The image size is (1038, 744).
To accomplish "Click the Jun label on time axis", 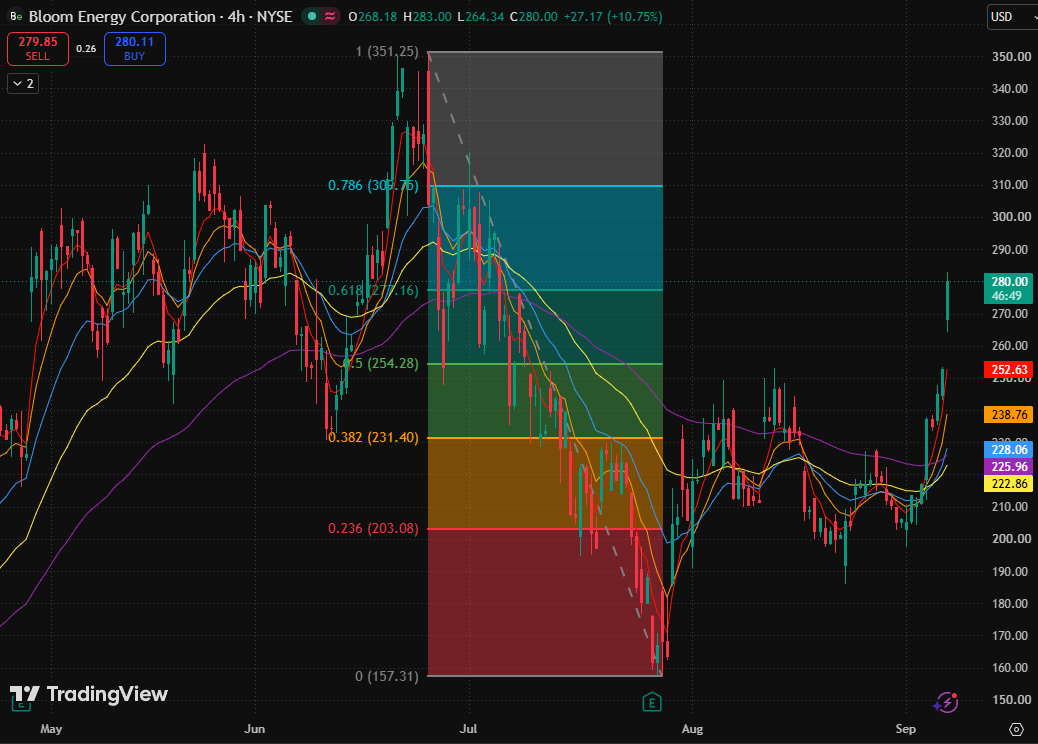I will coord(254,729).
